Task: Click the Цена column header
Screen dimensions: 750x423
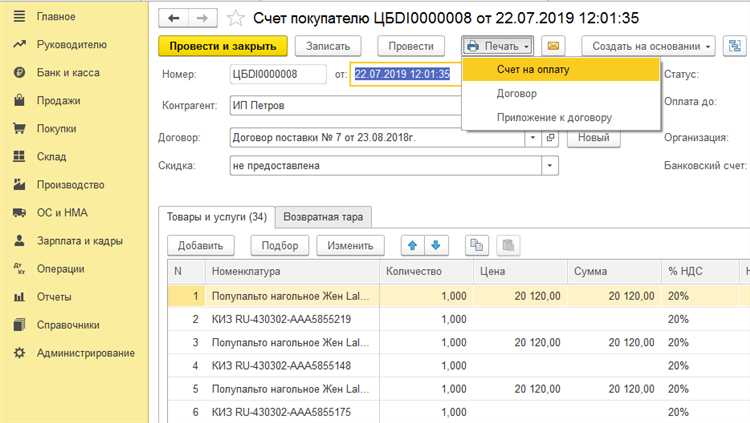Action: click(x=520, y=271)
